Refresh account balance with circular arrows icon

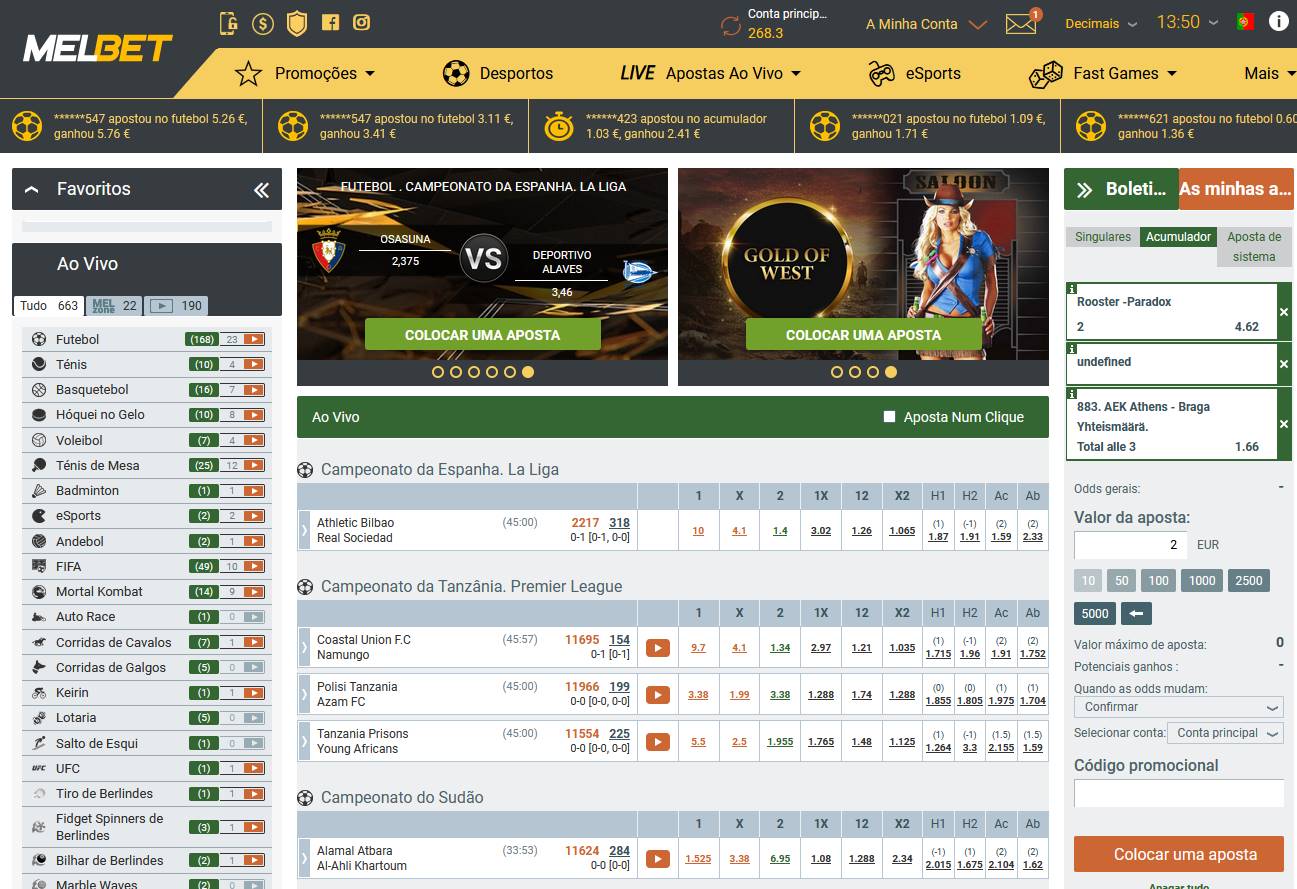point(731,25)
